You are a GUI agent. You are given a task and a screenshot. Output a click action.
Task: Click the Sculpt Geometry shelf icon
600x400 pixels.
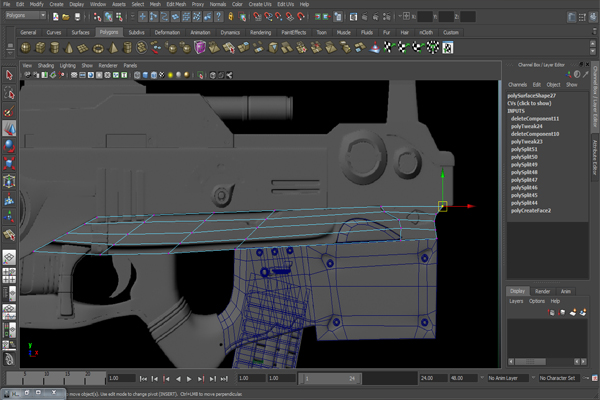[x=375, y=48]
